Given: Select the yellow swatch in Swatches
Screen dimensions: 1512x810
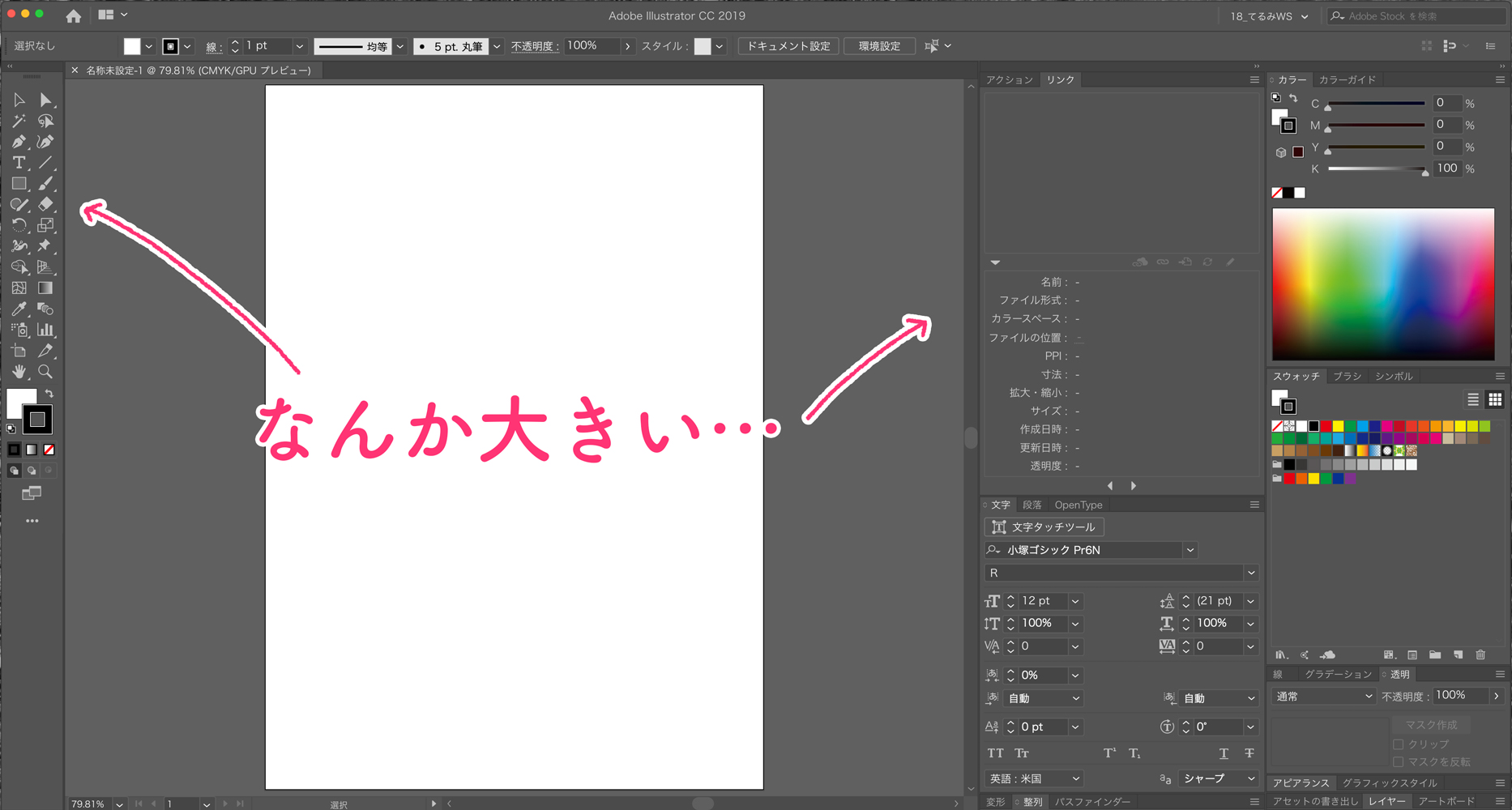Looking at the screenshot, I should coord(1338,426).
